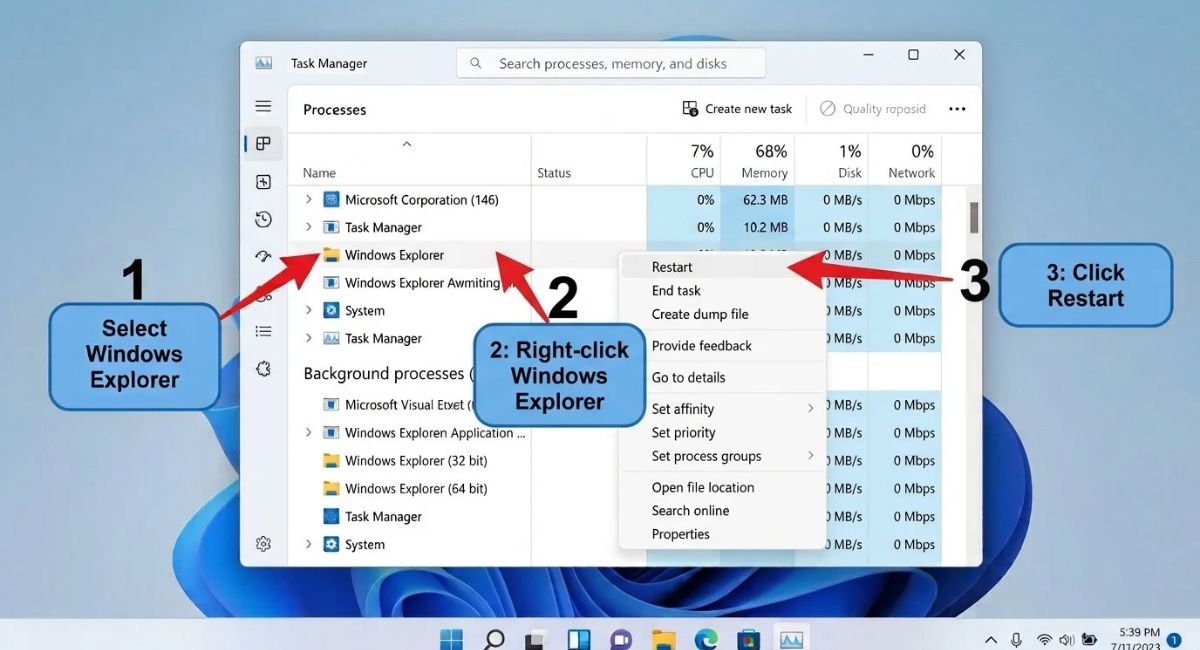This screenshot has height=650, width=1200.
Task: Open the Chat app in the taskbar
Action: [x=621, y=638]
